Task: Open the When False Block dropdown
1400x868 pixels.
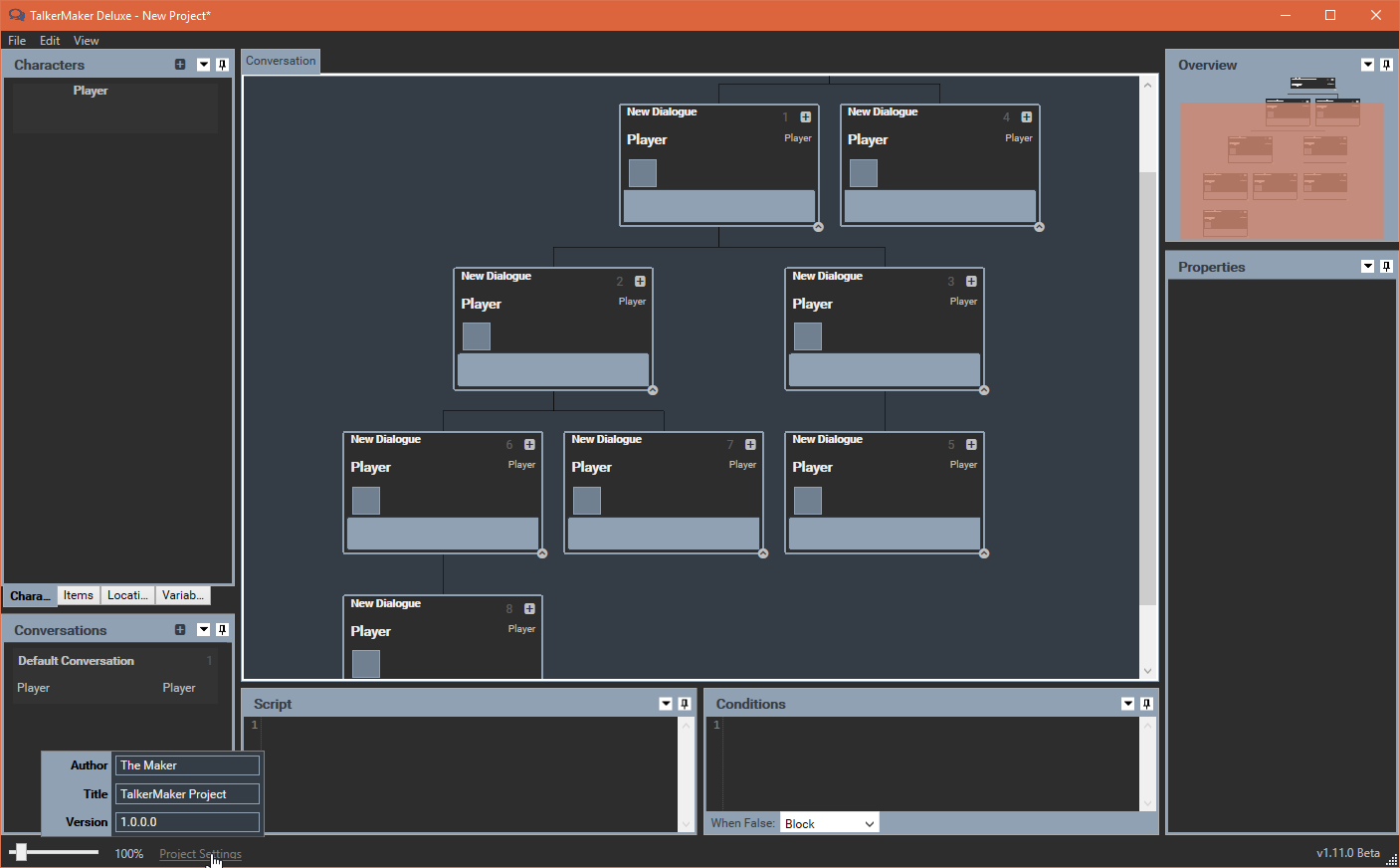Action: 829,823
